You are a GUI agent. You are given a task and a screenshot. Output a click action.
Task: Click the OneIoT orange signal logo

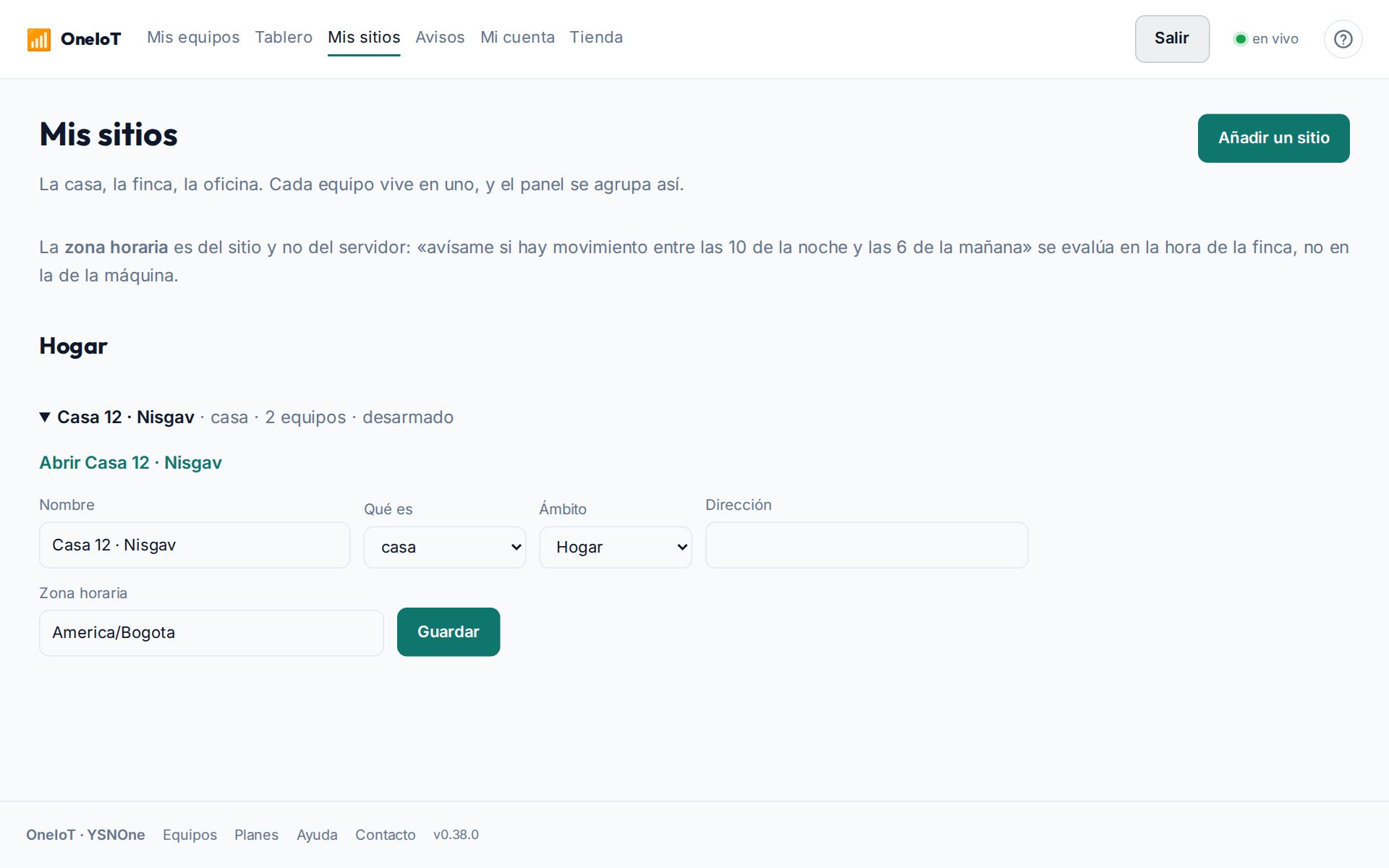[38, 39]
